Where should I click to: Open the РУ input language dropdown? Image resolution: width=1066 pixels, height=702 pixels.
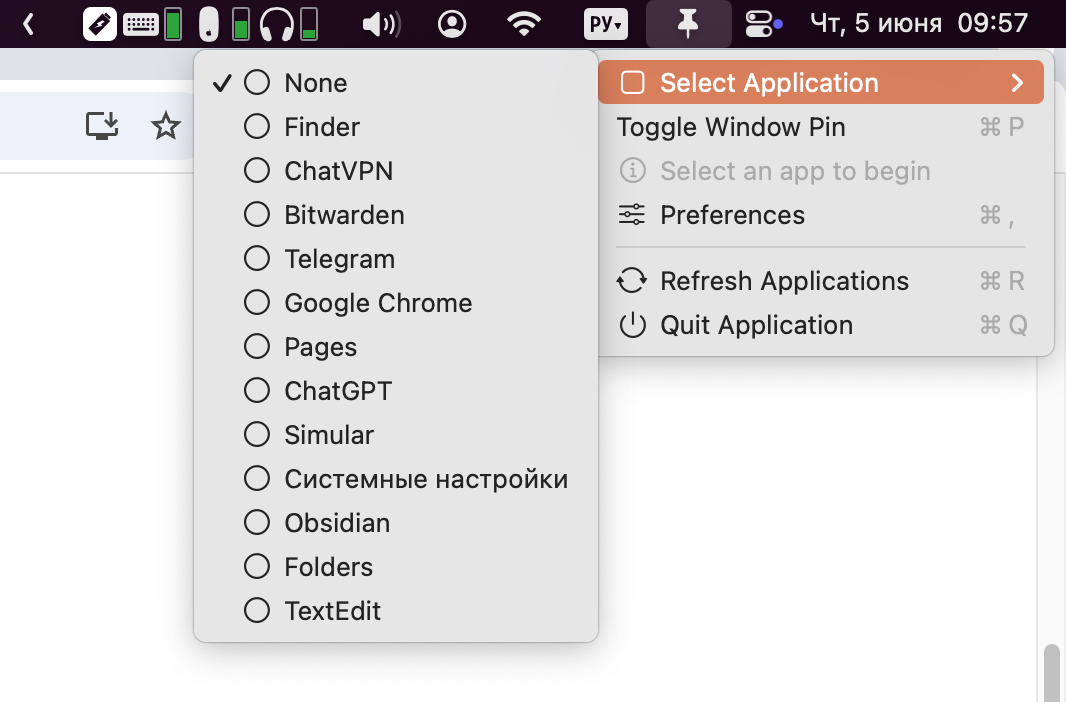[605, 24]
